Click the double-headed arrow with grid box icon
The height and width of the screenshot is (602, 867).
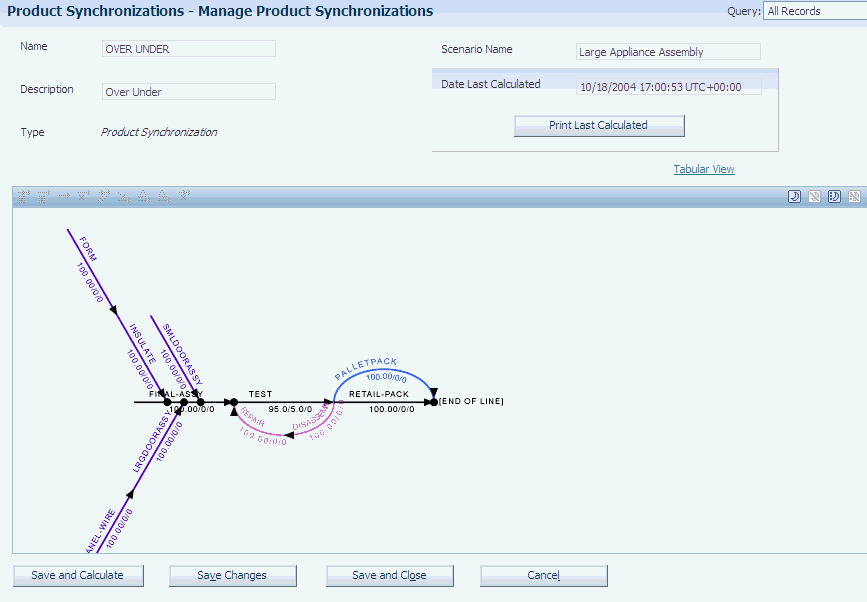24,196
